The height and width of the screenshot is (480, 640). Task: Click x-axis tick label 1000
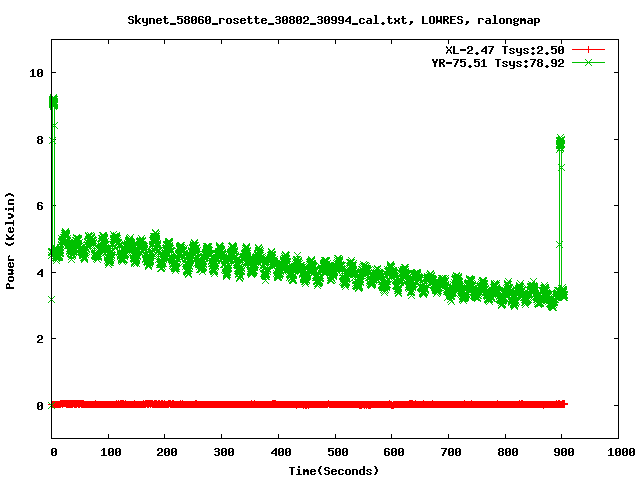point(621,452)
